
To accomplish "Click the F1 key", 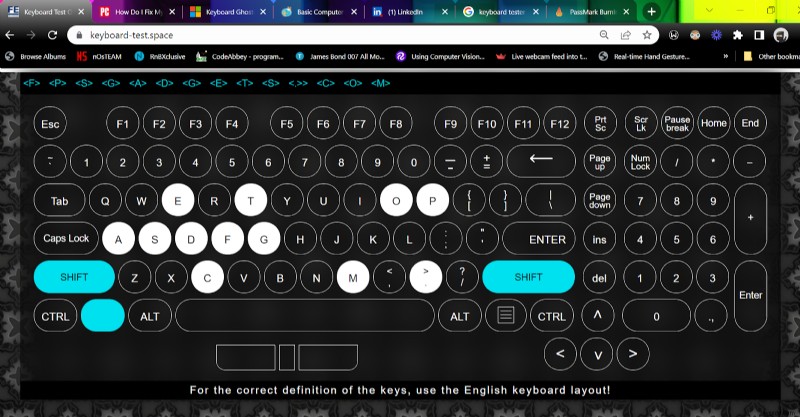I will 122,124.
